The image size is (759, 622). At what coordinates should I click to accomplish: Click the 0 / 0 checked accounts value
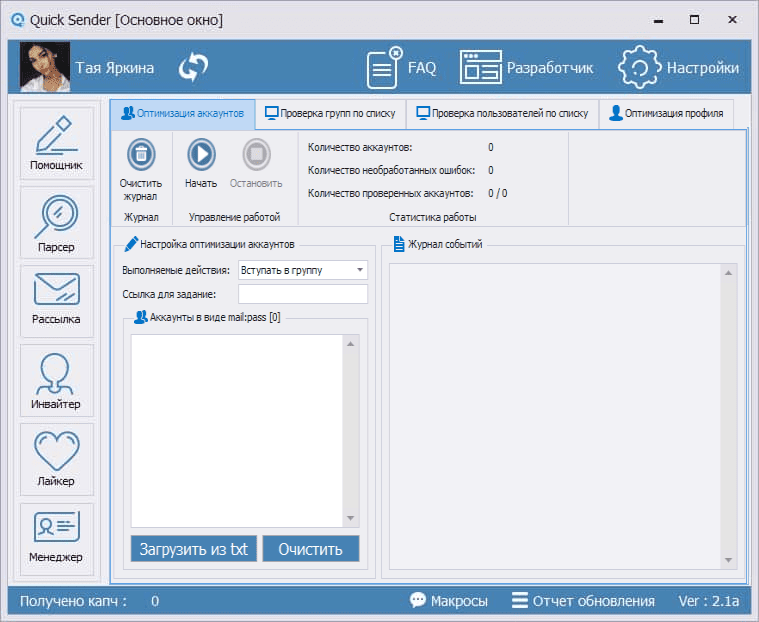498,193
